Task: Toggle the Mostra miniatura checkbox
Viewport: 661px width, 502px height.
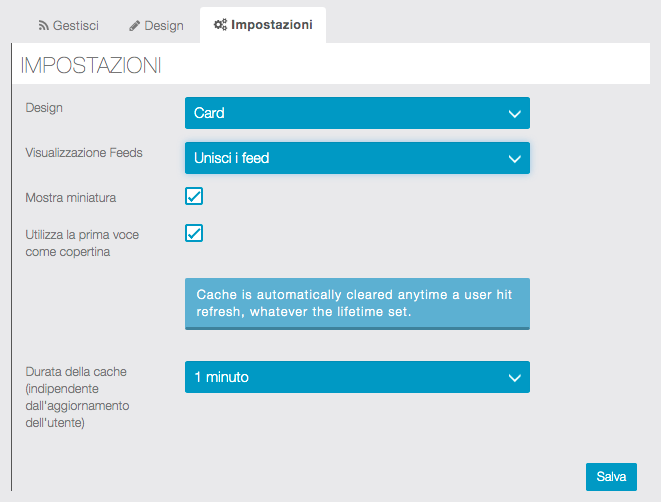Action: click(x=194, y=196)
